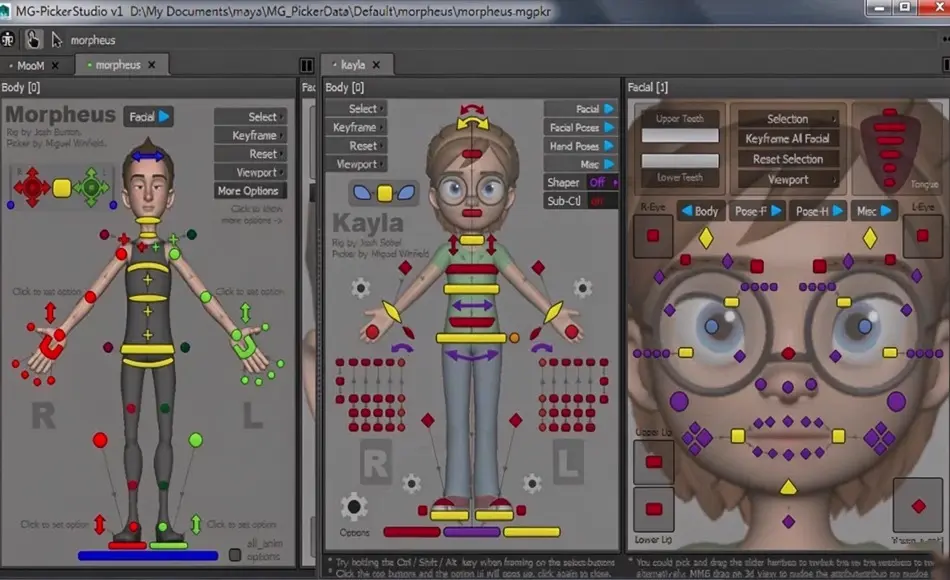Click the character figure icon in toolbar

8,40
